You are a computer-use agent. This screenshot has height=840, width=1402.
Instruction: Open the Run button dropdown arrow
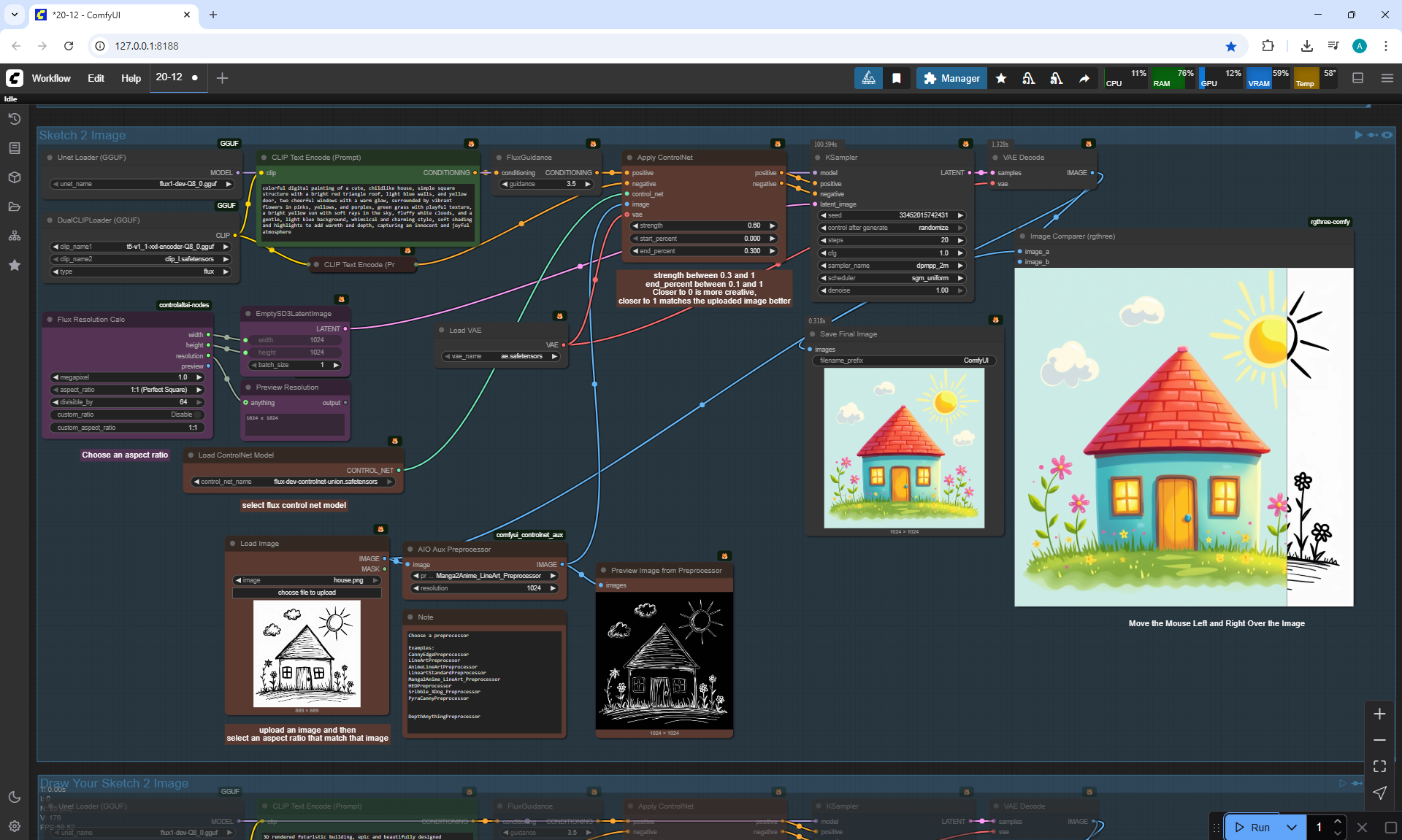click(x=1291, y=827)
